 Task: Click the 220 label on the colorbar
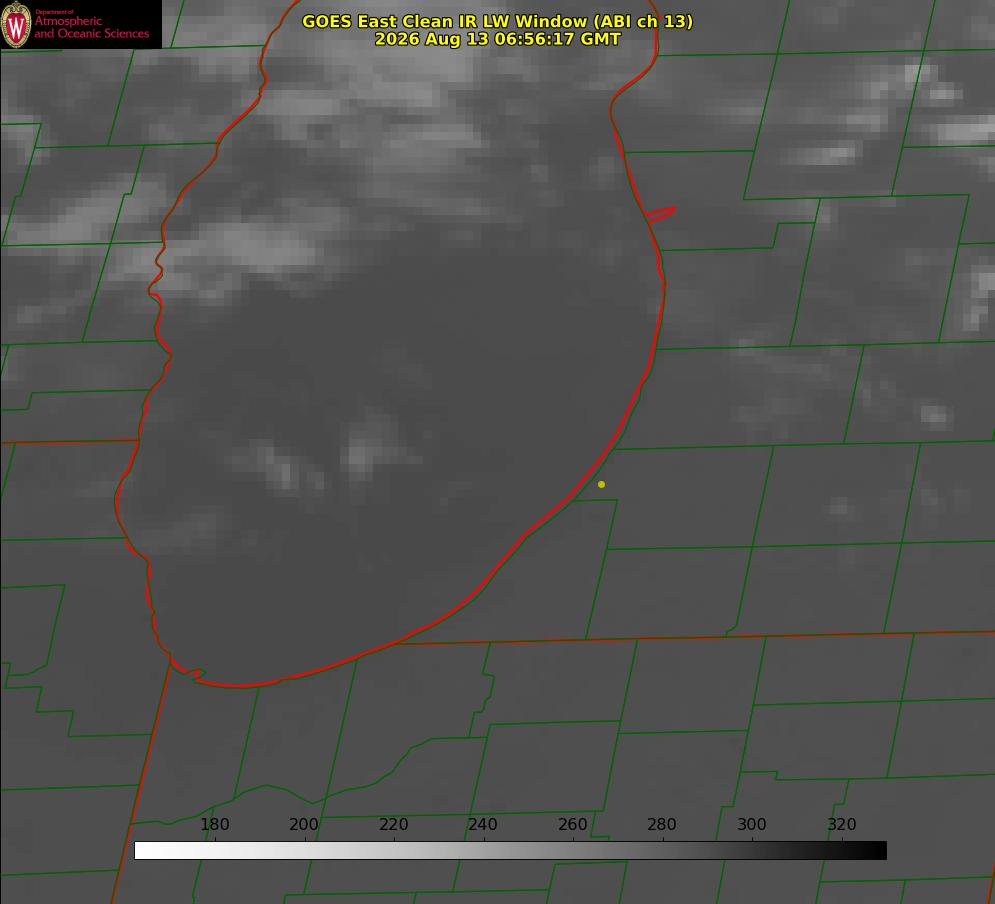[393, 824]
